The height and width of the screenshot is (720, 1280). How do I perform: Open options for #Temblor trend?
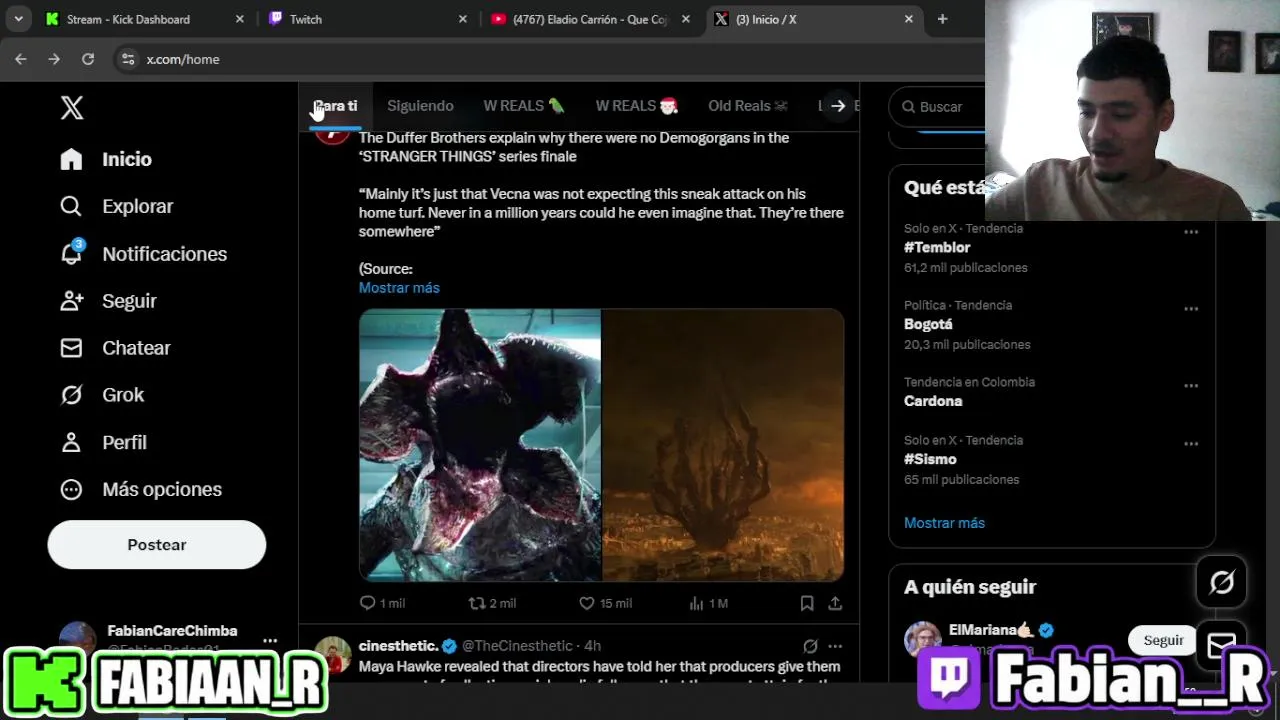click(1191, 232)
